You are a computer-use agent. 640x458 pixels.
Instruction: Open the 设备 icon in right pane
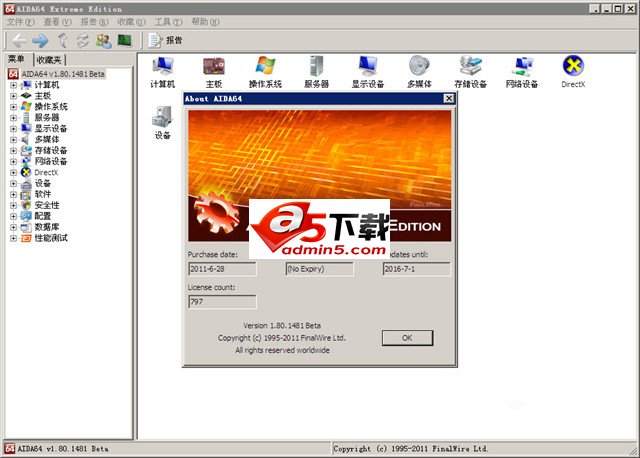[162, 123]
